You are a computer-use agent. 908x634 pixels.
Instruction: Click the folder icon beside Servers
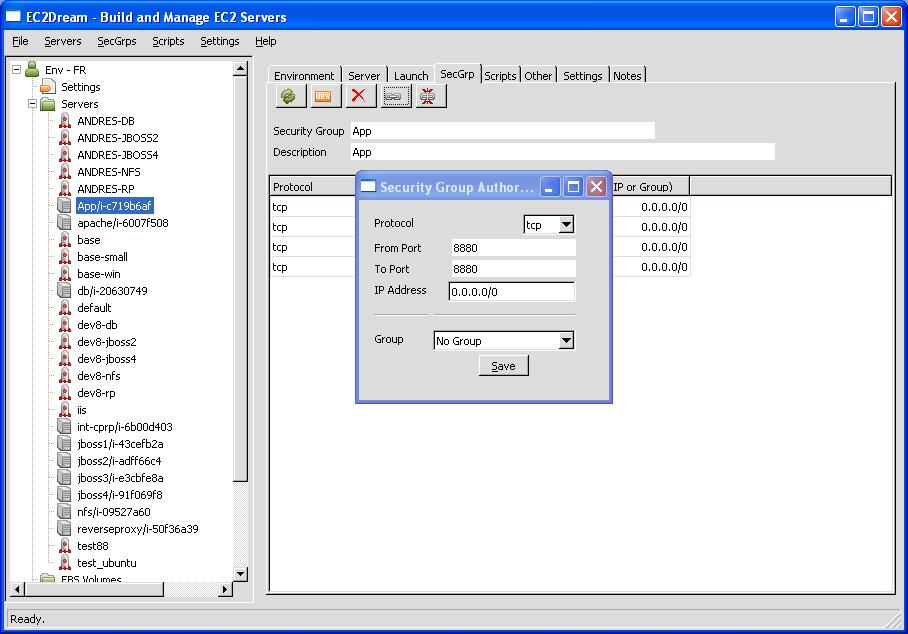click(48, 104)
